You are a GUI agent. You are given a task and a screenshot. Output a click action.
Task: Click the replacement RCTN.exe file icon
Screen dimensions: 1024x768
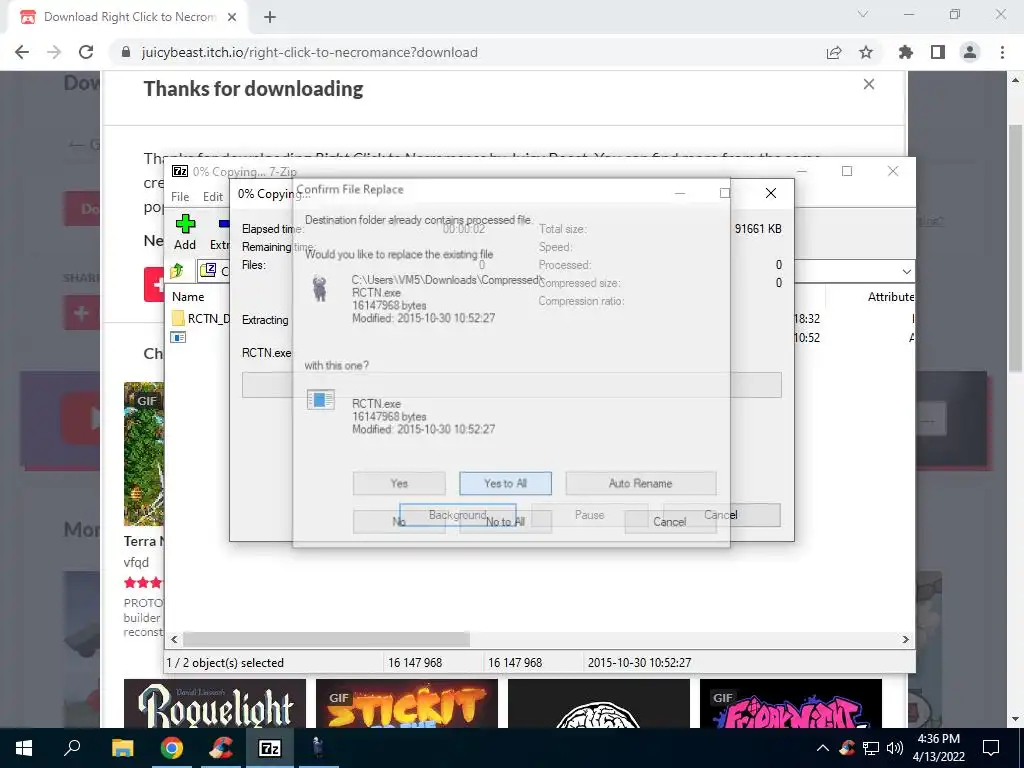[x=321, y=399]
